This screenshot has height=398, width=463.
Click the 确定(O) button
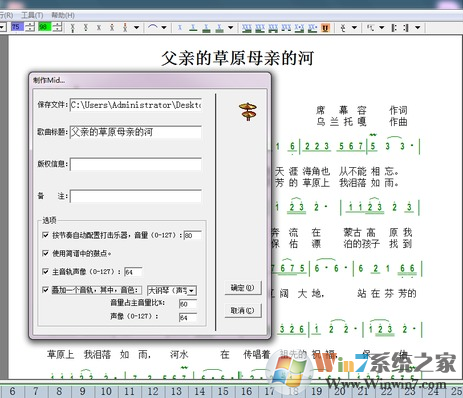[243, 288]
